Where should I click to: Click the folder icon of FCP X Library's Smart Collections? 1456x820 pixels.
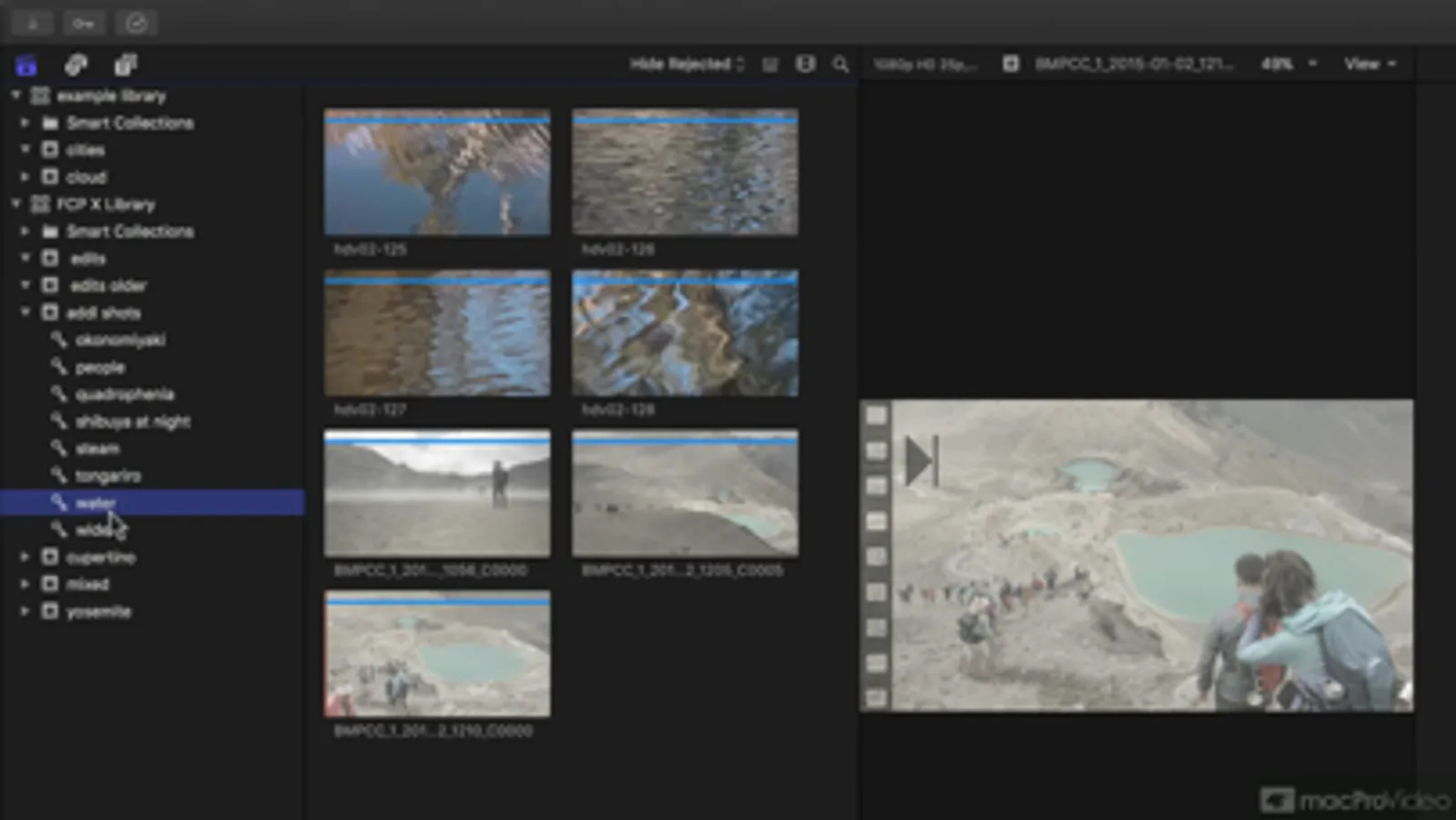[50, 231]
